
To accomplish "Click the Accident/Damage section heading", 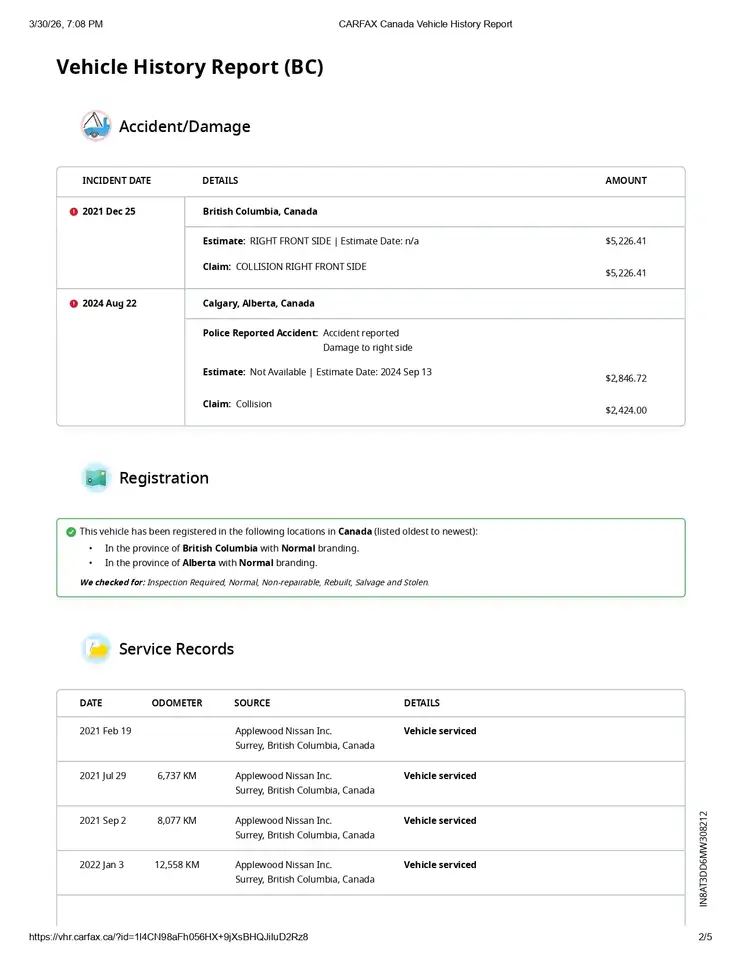I will 184,126.
